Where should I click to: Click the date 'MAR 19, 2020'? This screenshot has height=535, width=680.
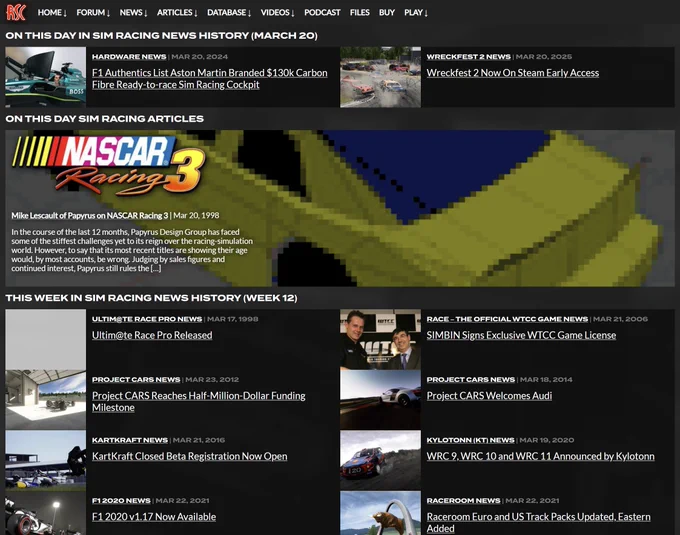pyautogui.click(x=546, y=440)
